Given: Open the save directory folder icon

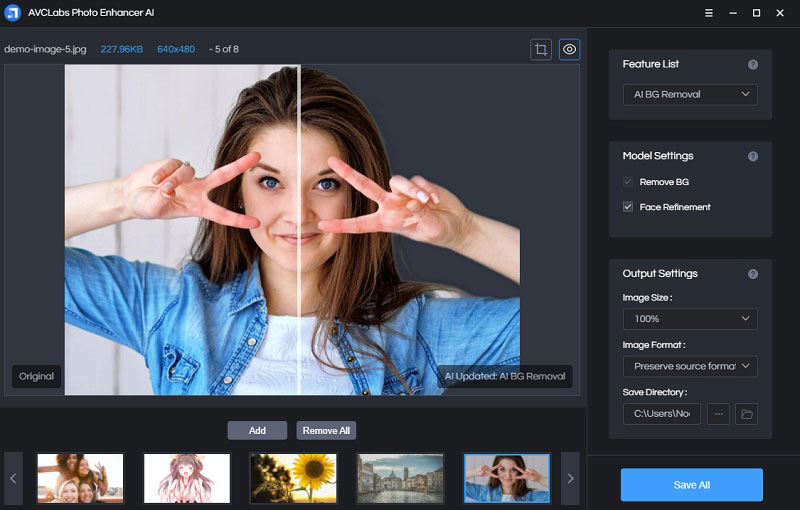Looking at the screenshot, I should 746,414.
